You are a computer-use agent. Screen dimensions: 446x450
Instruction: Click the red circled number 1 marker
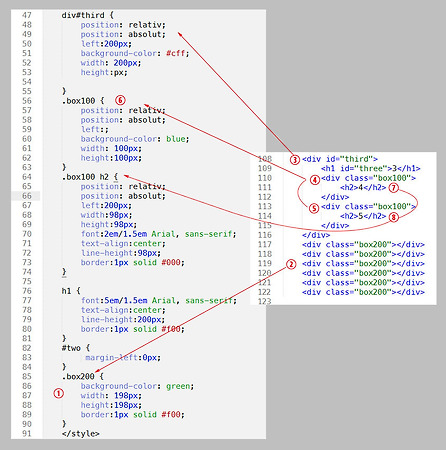coord(58,394)
